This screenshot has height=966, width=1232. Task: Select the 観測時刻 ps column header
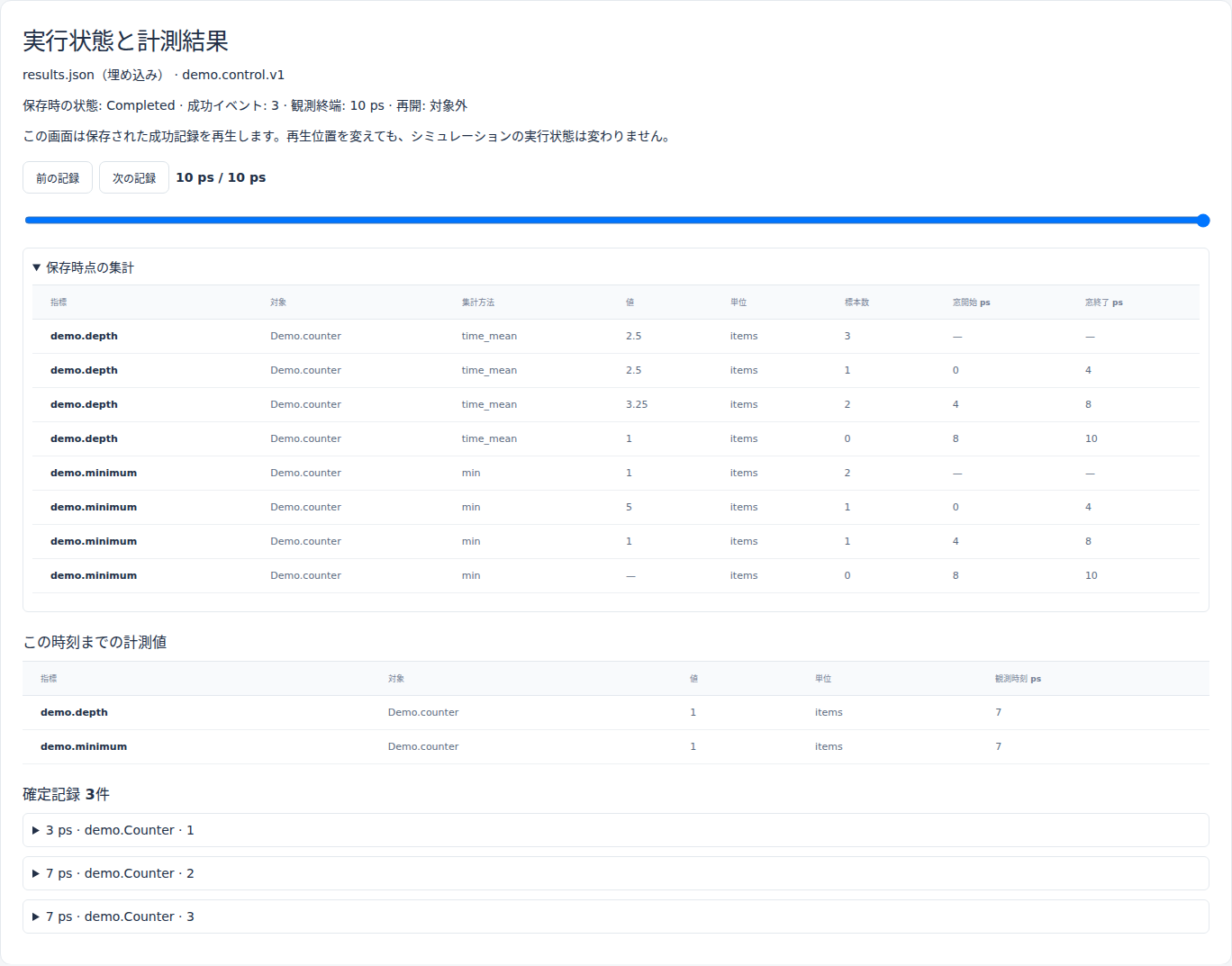1018,679
